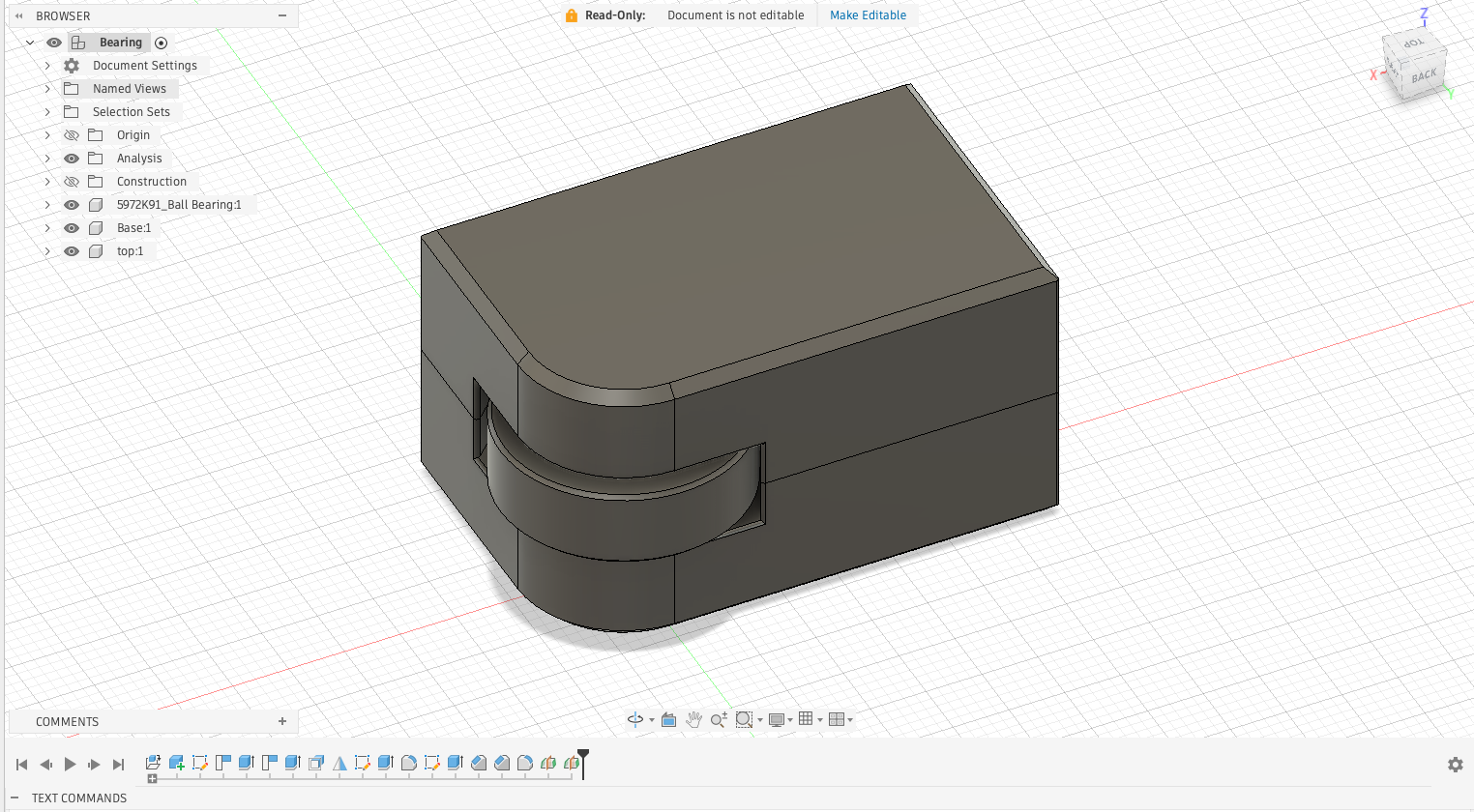Open Grid and Snaps settings icon
The height and width of the screenshot is (812, 1474).
pyautogui.click(x=806, y=718)
